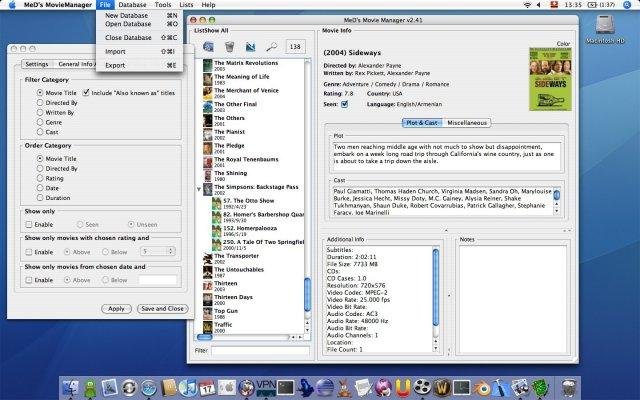Viewport: 640px width, 400px height.
Task: Open search with the magnifying glass icon
Action: [x=271, y=47]
